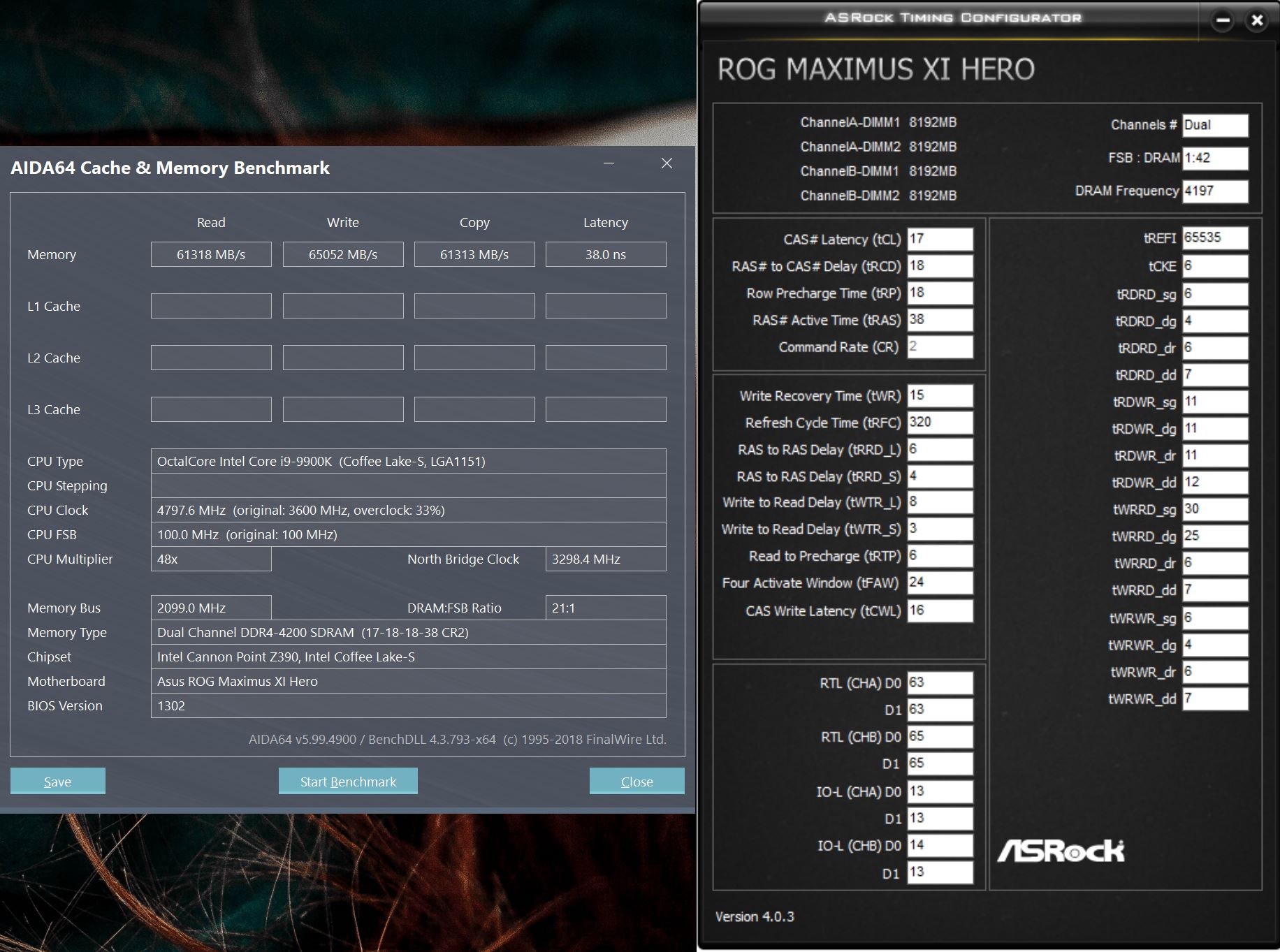The image size is (1280, 952).
Task: Click the DRAM Frequency 4197 field
Action: [1215, 191]
